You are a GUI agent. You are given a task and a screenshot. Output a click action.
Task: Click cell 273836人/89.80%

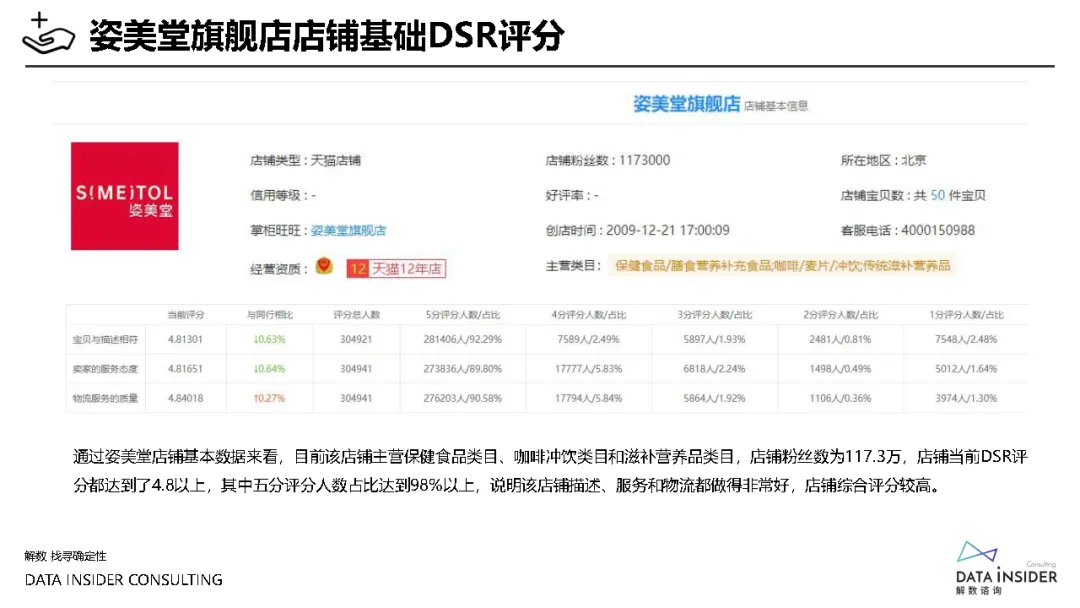click(x=463, y=369)
